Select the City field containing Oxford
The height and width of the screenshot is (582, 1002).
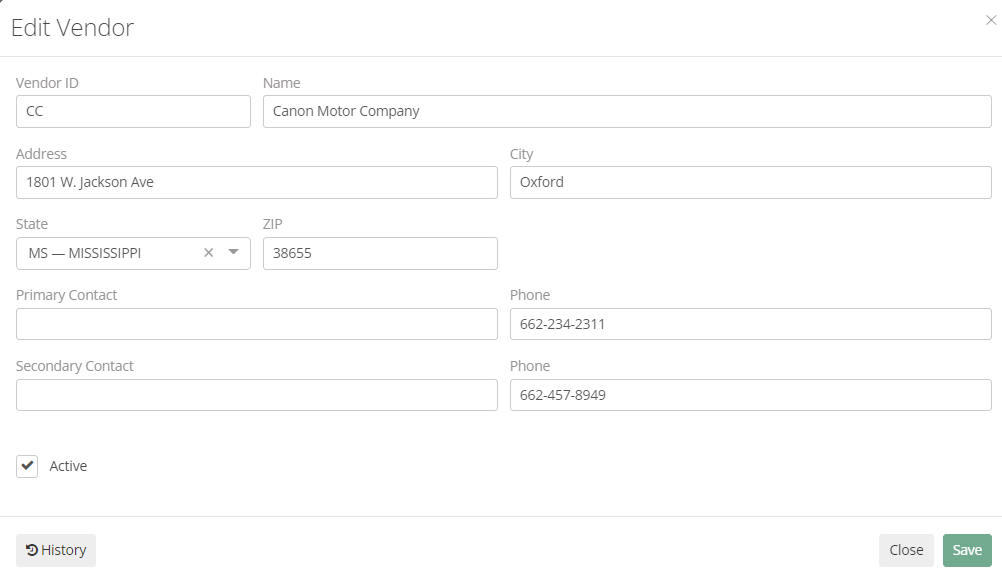750,182
